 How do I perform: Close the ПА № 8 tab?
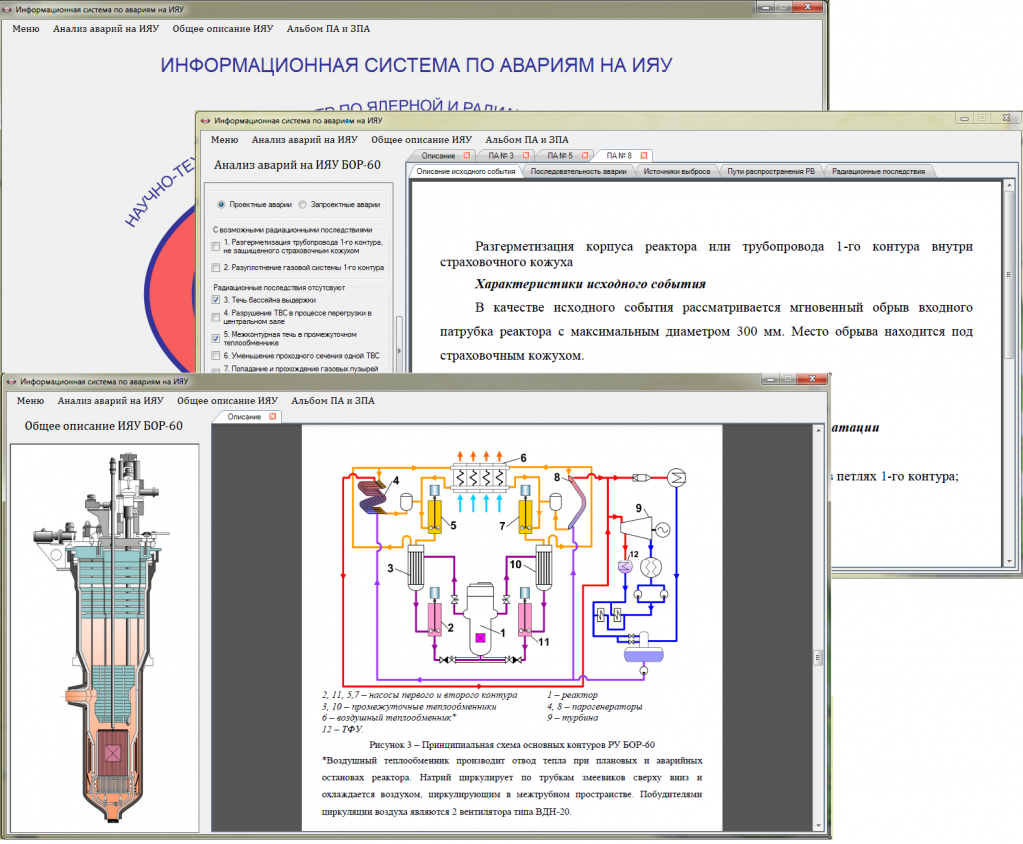[x=644, y=155]
